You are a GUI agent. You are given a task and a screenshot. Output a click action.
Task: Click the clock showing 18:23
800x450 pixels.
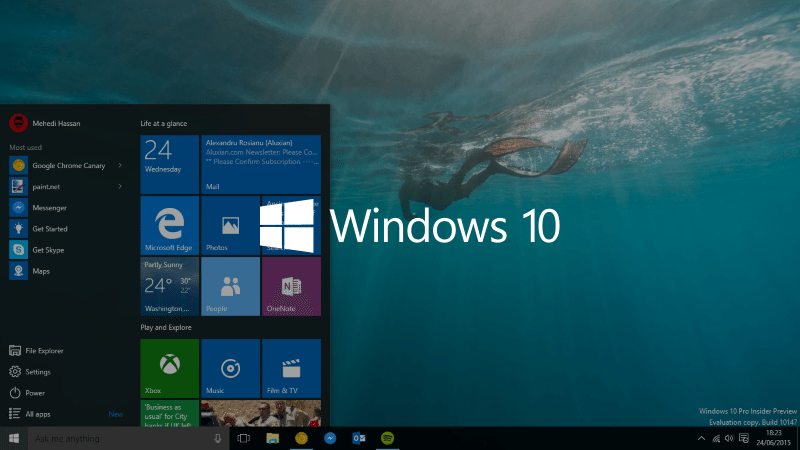(x=774, y=438)
